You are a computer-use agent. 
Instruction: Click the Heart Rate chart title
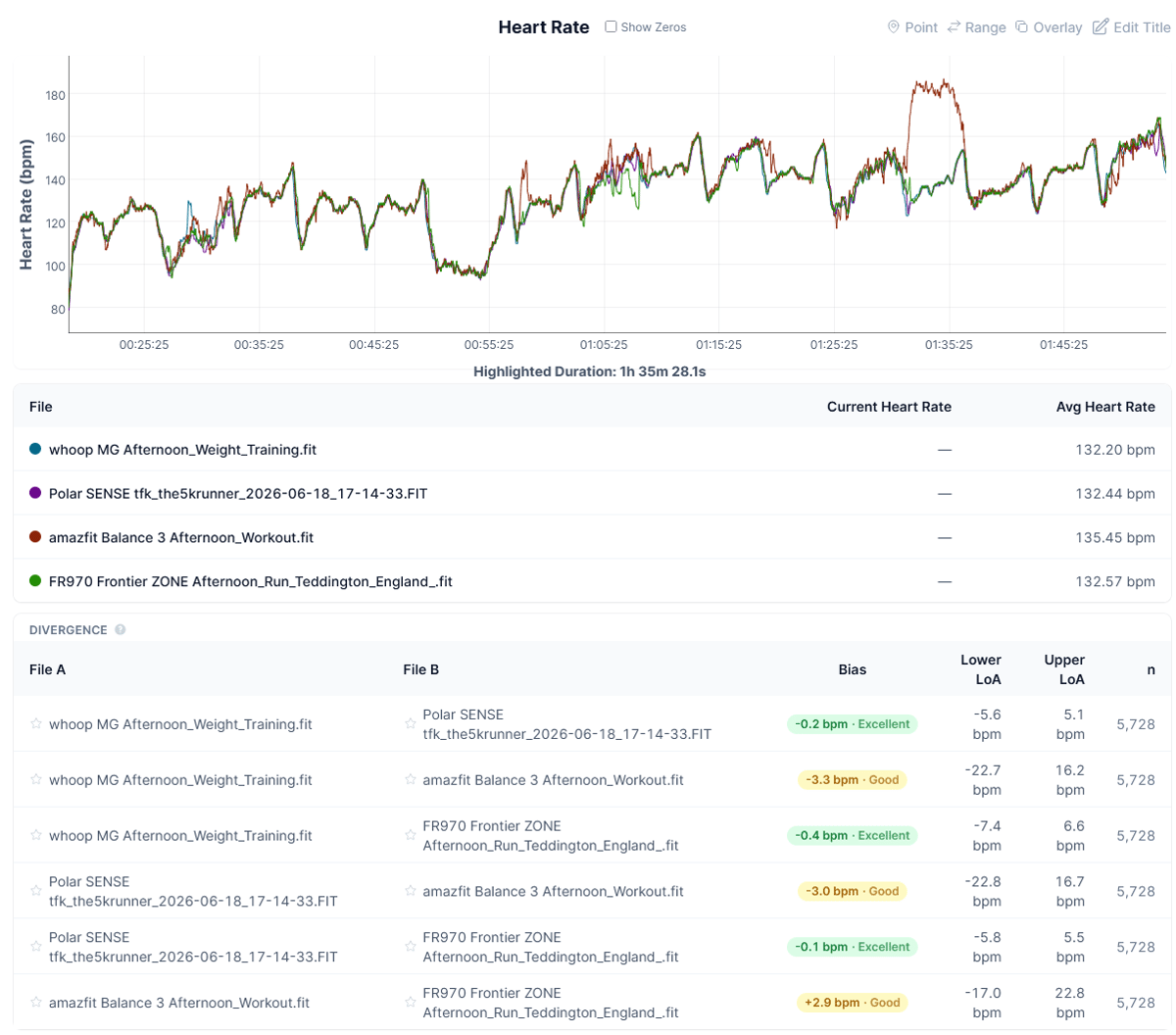tap(544, 27)
